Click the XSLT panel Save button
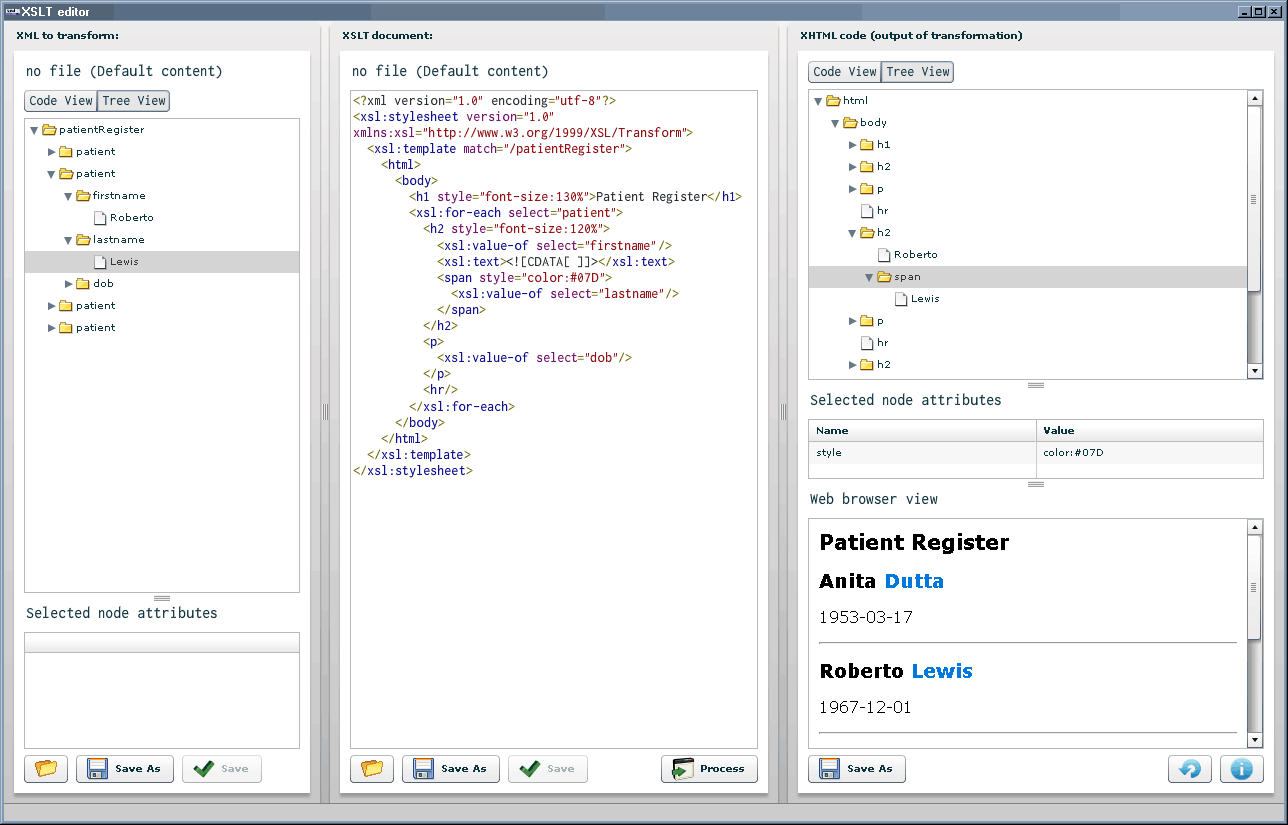1288x825 pixels. point(548,769)
